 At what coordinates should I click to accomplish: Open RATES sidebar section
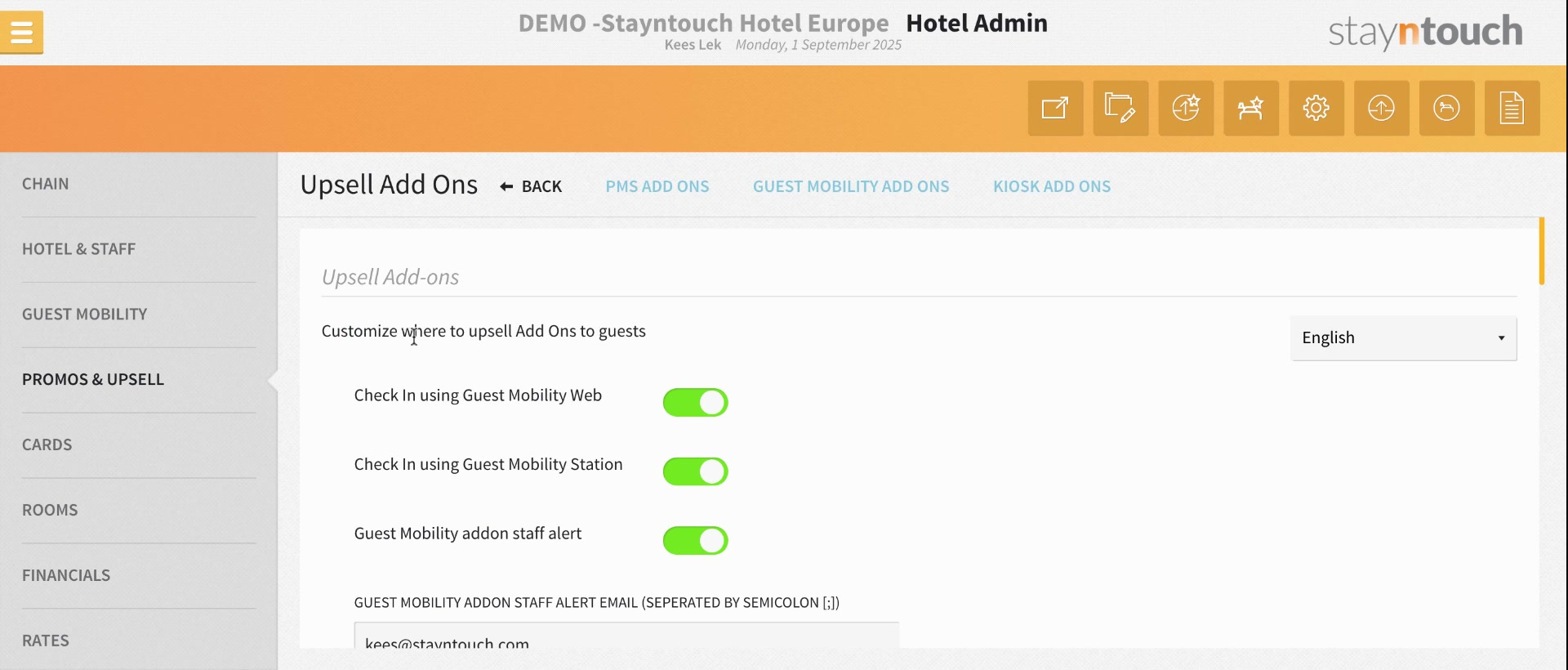[139, 641]
